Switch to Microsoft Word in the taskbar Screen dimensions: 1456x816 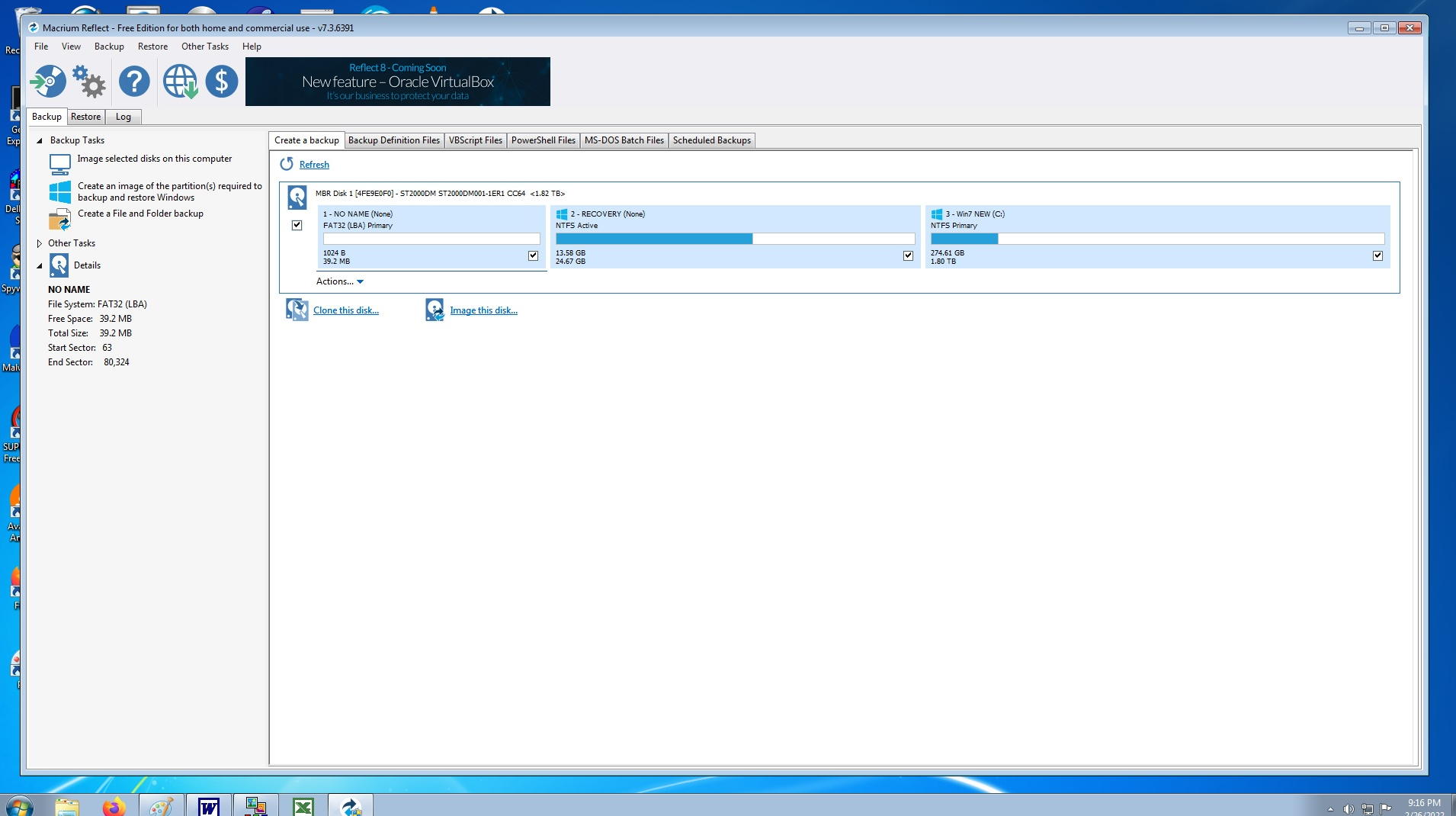[x=208, y=806]
